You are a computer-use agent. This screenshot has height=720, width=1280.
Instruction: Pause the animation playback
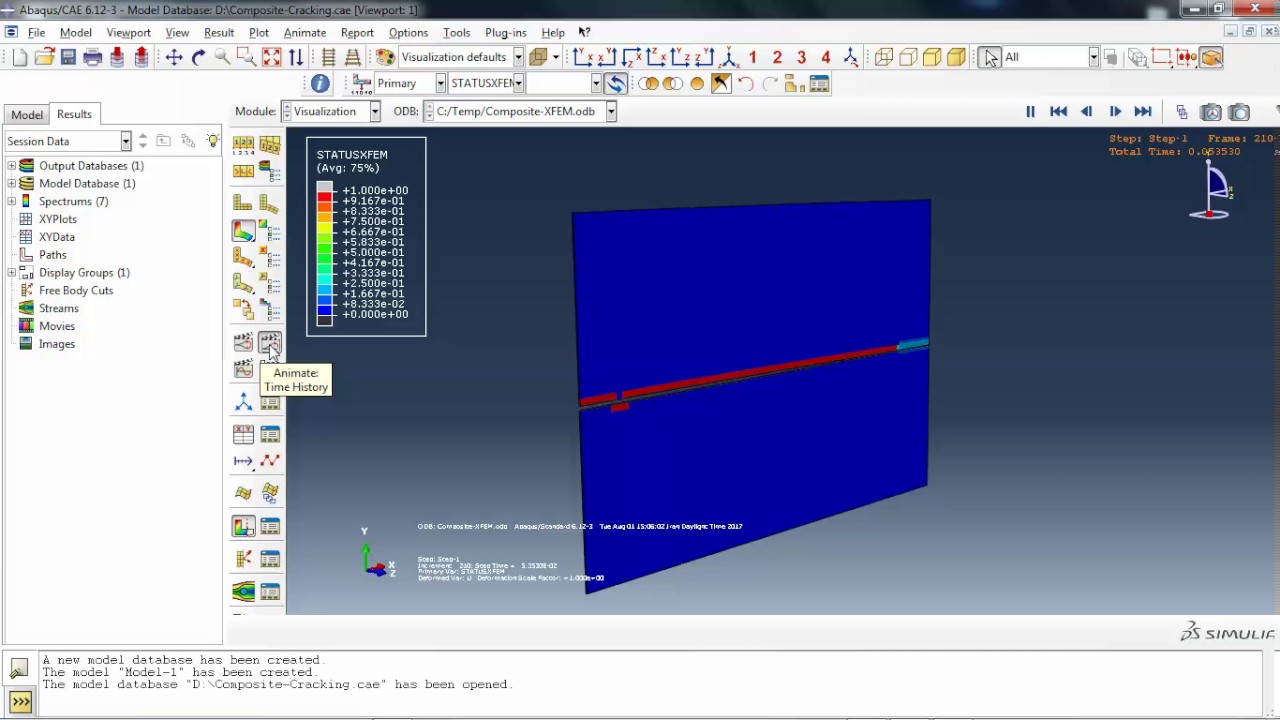[1030, 112]
